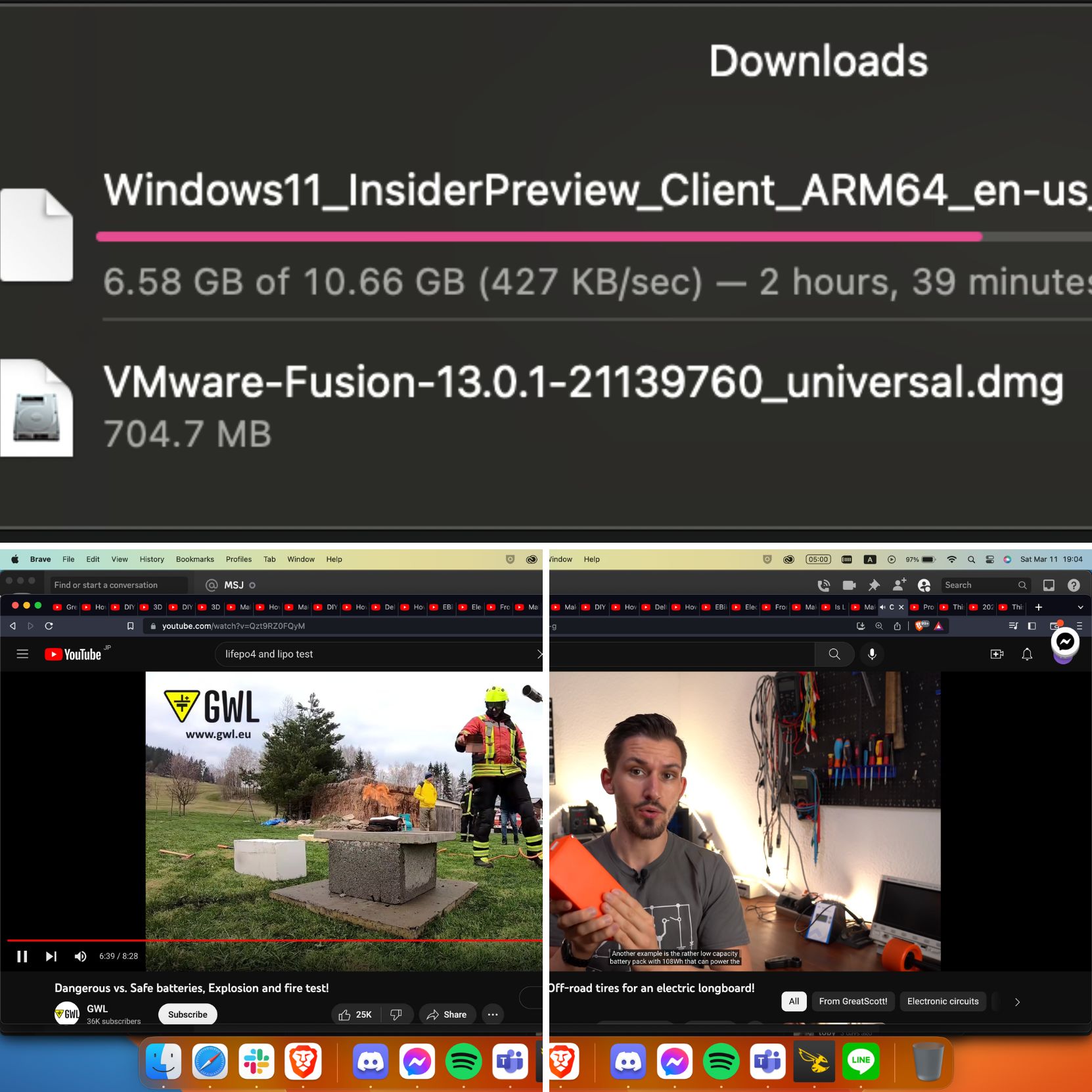The width and height of the screenshot is (1092, 1092).
Task: Open the File menu
Action: [x=68, y=559]
